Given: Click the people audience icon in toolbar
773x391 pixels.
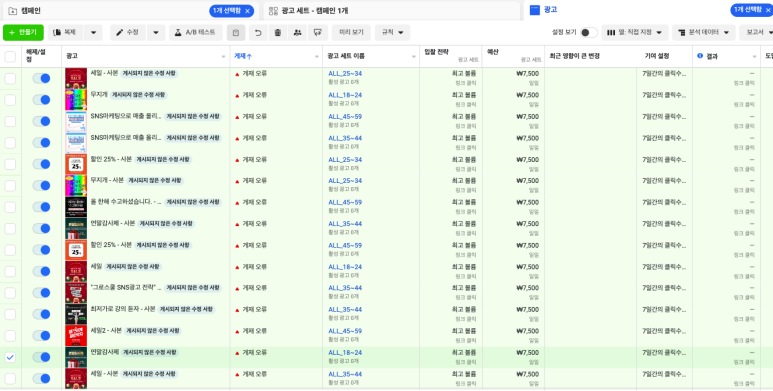Looking at the screenshot, I should pyautogui.click(x=297, y=33).
